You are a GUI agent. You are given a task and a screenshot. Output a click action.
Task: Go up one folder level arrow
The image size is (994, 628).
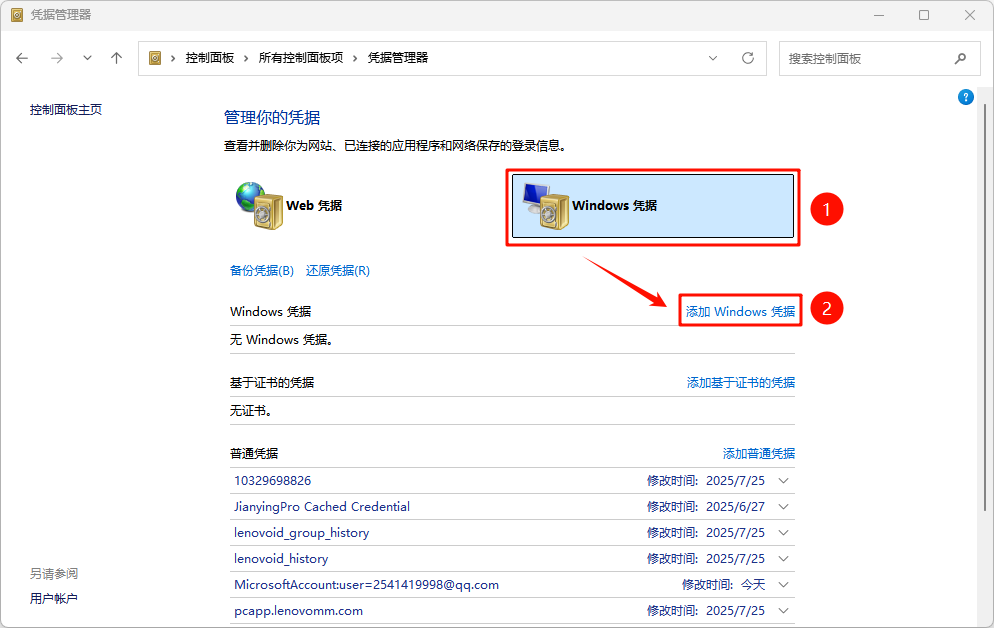116,58
